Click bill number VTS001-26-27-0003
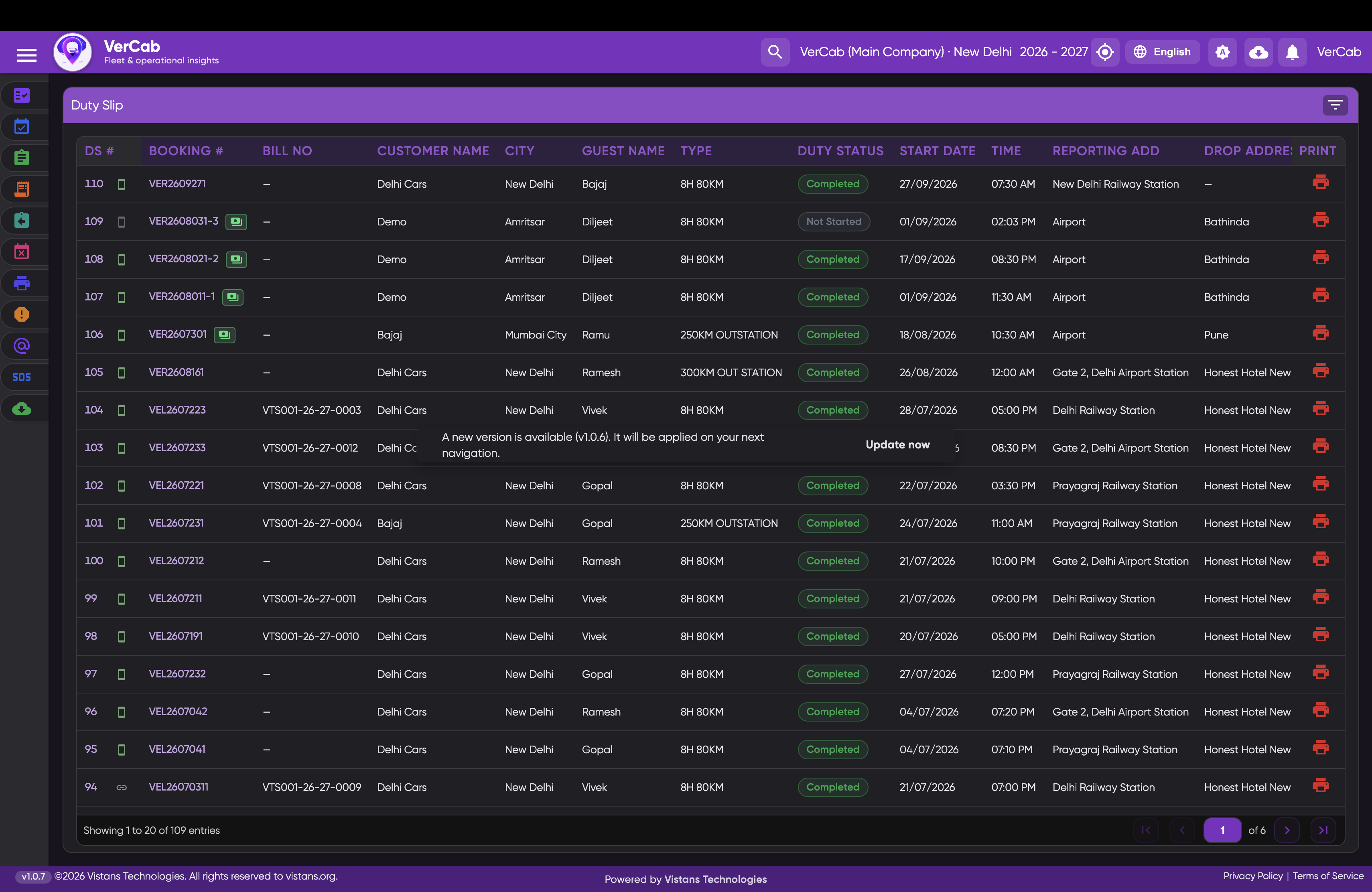 pos(311,410)
